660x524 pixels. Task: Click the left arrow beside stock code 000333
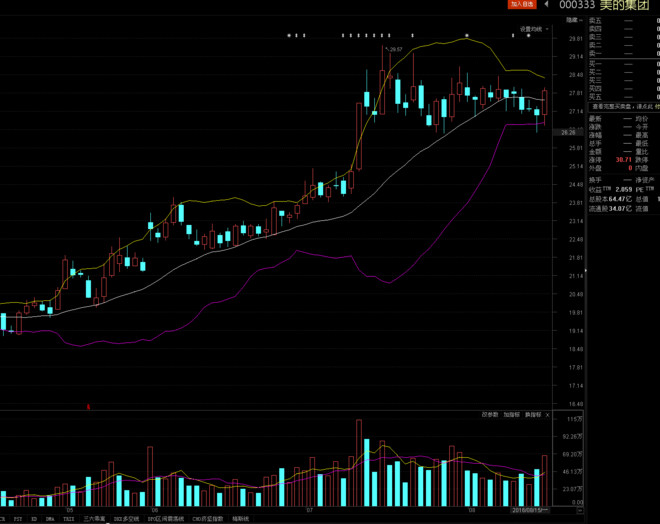546,4
